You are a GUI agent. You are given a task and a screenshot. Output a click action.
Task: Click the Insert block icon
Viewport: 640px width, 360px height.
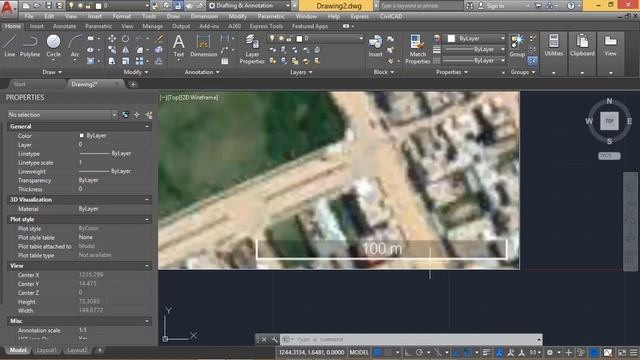(x=375, y=46)
